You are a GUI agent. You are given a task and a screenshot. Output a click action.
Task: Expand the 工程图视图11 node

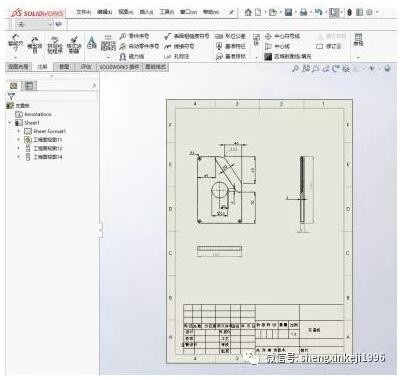coord(19,140)
